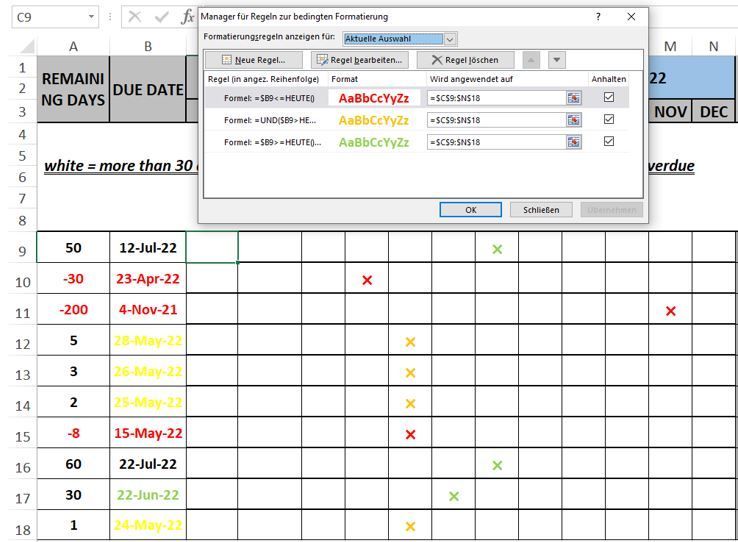This screenshot has width=738, height=542.
Task: Close the rules manager dialog with X
Action: tap(631, 17)
